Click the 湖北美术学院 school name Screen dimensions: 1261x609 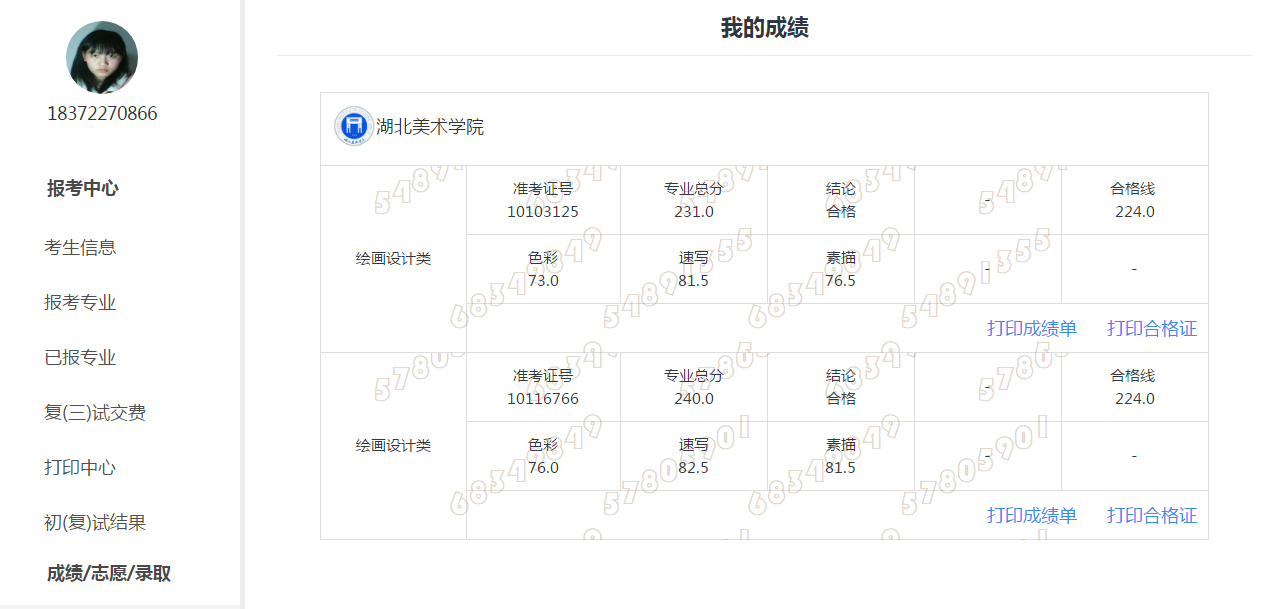(430, 127)
